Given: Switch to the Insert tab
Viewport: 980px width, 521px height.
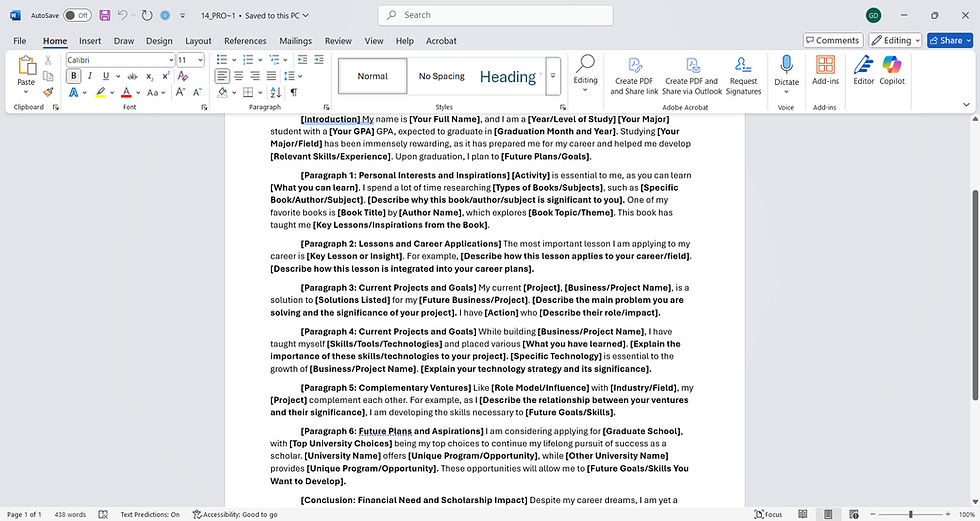Looking at the screenshot, I should (89, 41).
